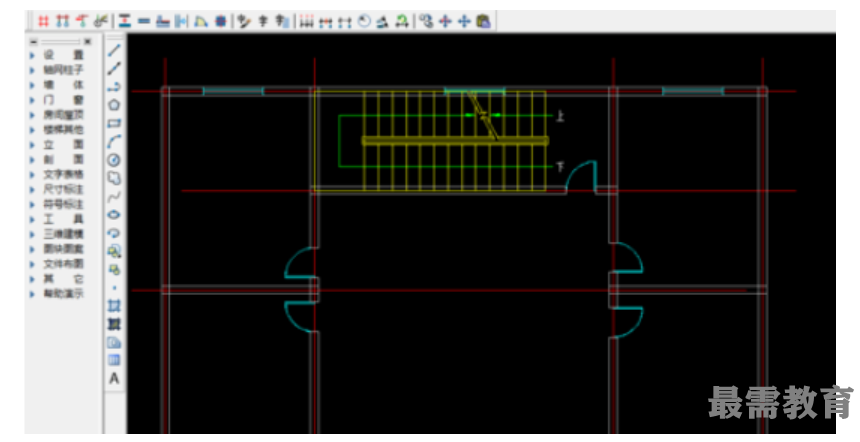
Task: Open the 帮助演示 menu entry
Action: 64,293
